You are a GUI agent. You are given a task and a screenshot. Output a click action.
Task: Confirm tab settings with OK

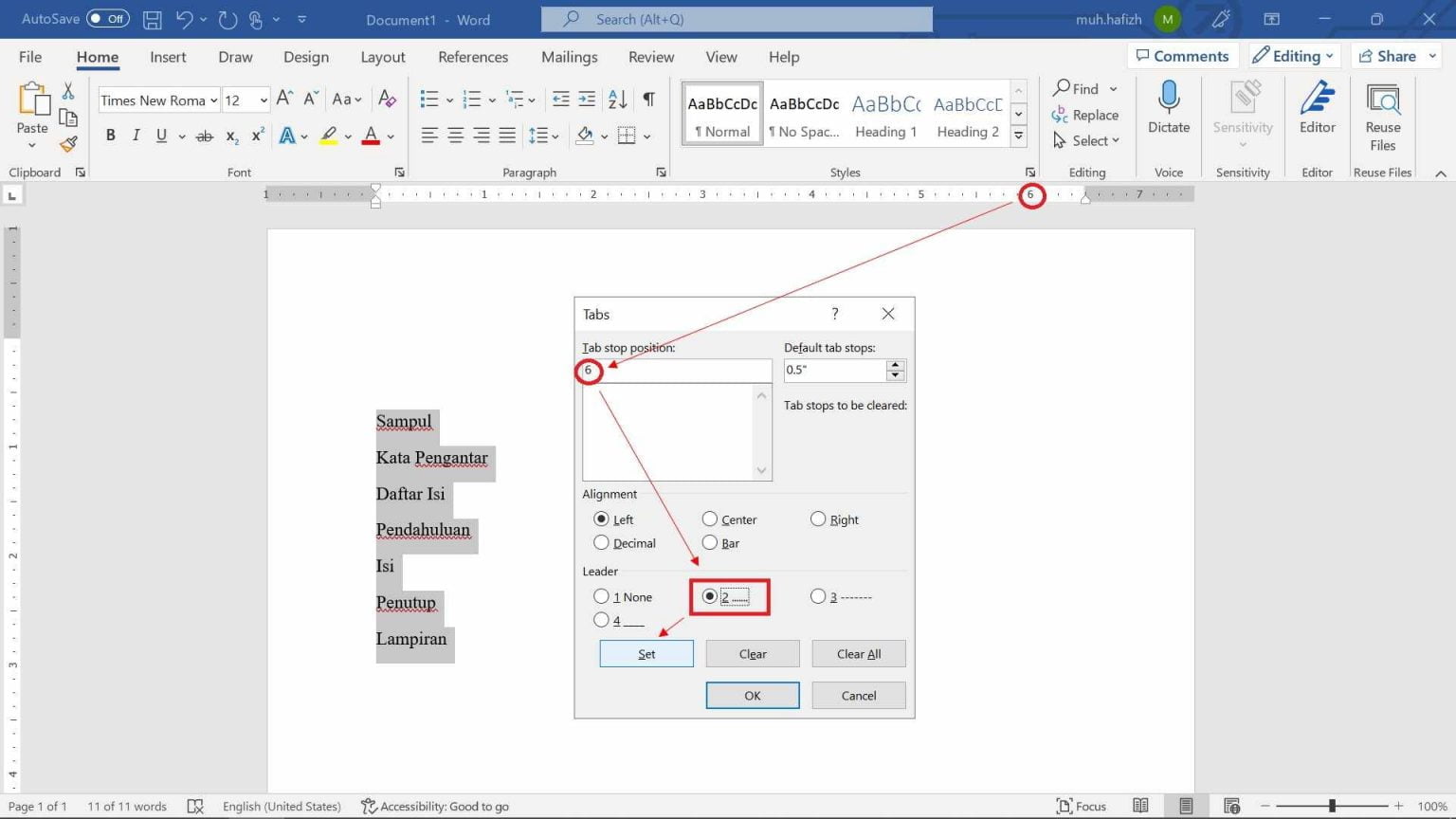pos(752,695)
